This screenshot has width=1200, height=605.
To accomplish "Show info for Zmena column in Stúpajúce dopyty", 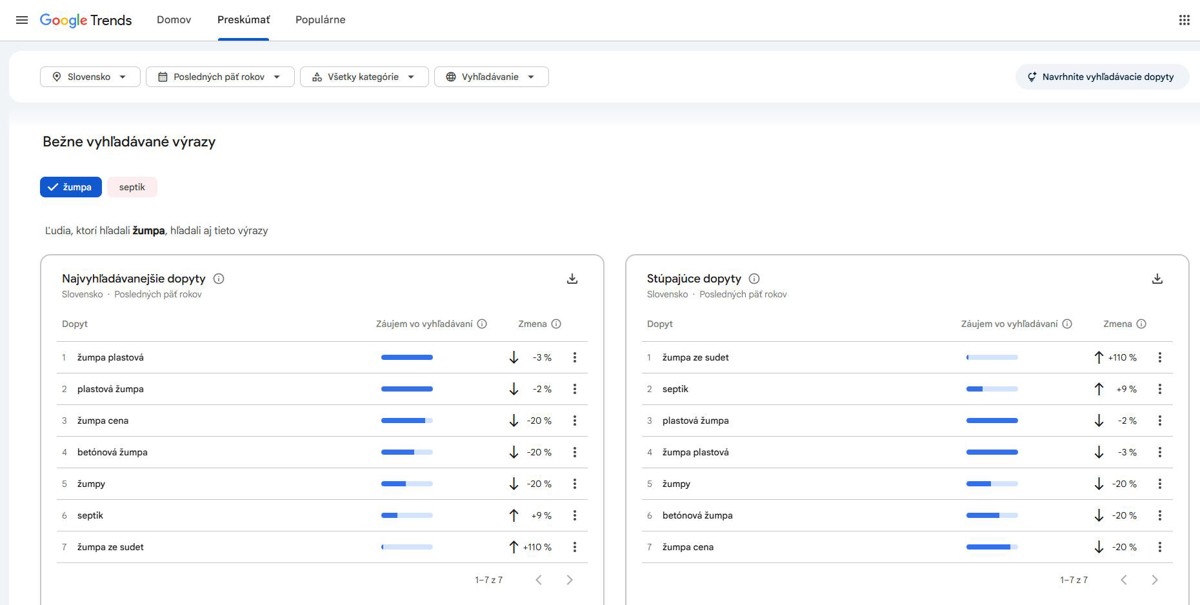I will 1141,324.
